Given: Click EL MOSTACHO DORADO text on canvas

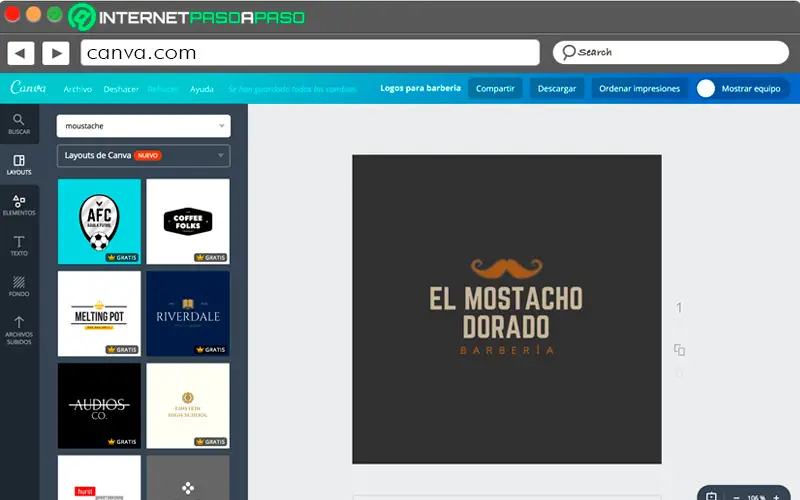Looking at the screenshot, I should pyautogui.click(x=506, y=312).
